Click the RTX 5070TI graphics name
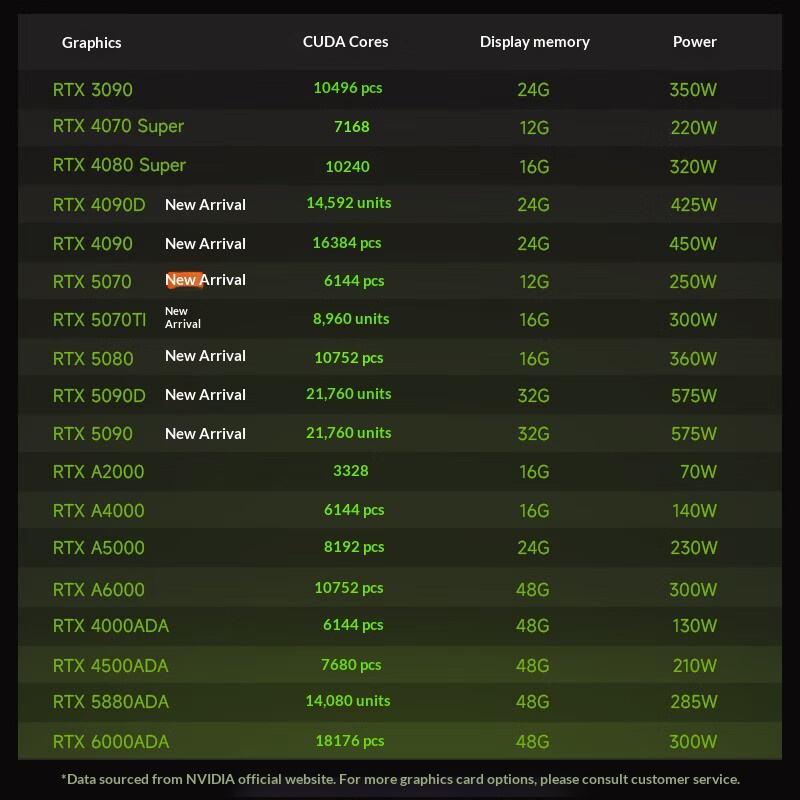800x800 pixels. click(x=99, y=320)
